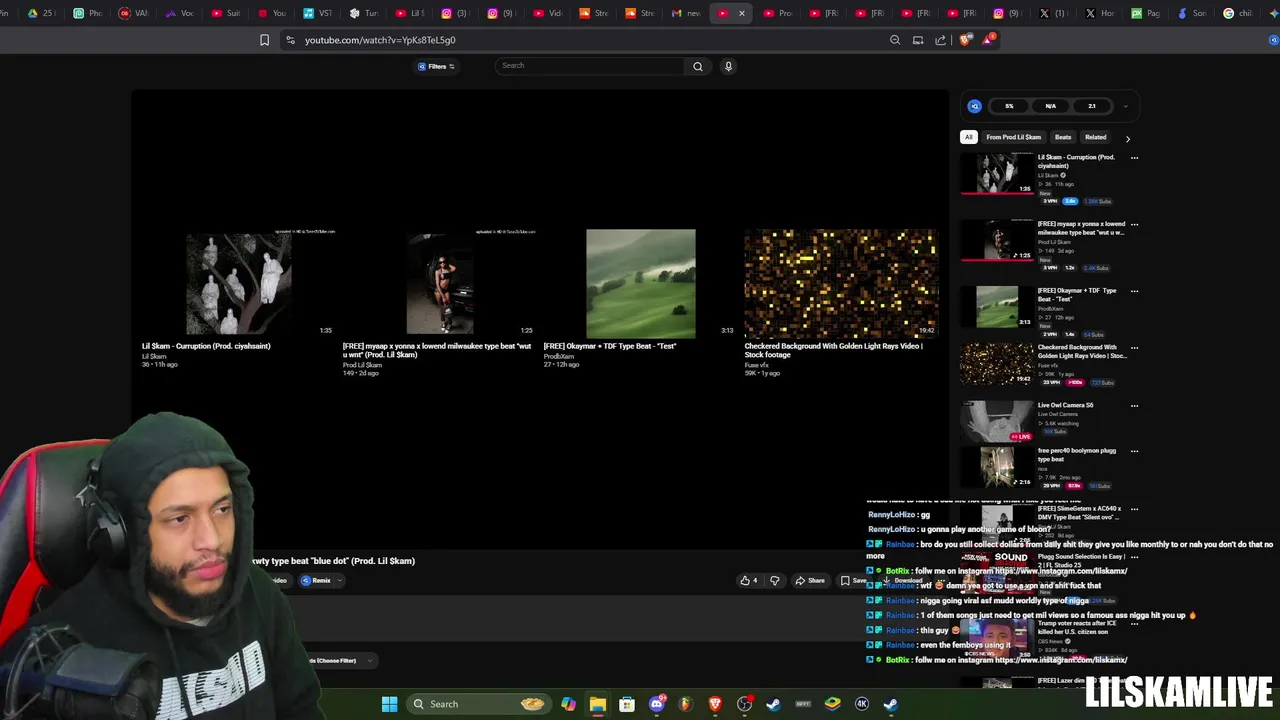Image resolution: width=1280 pixels, height=720 pixels.
Task: Expand the vidIQ stats panel chevron
Action: coord(1125,106)
